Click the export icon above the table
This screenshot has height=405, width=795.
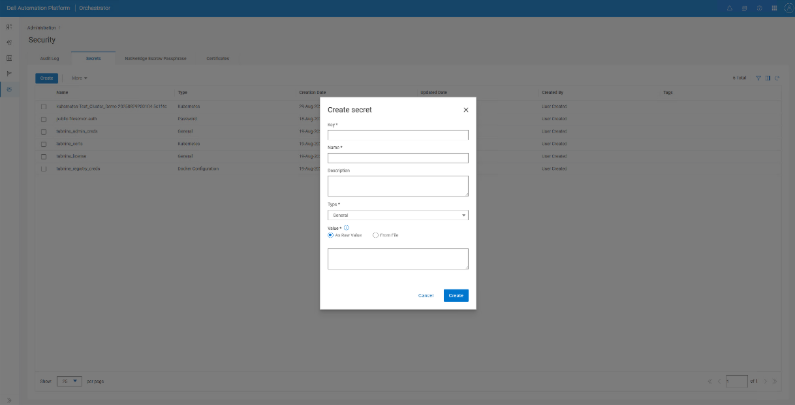pos(777,78)
